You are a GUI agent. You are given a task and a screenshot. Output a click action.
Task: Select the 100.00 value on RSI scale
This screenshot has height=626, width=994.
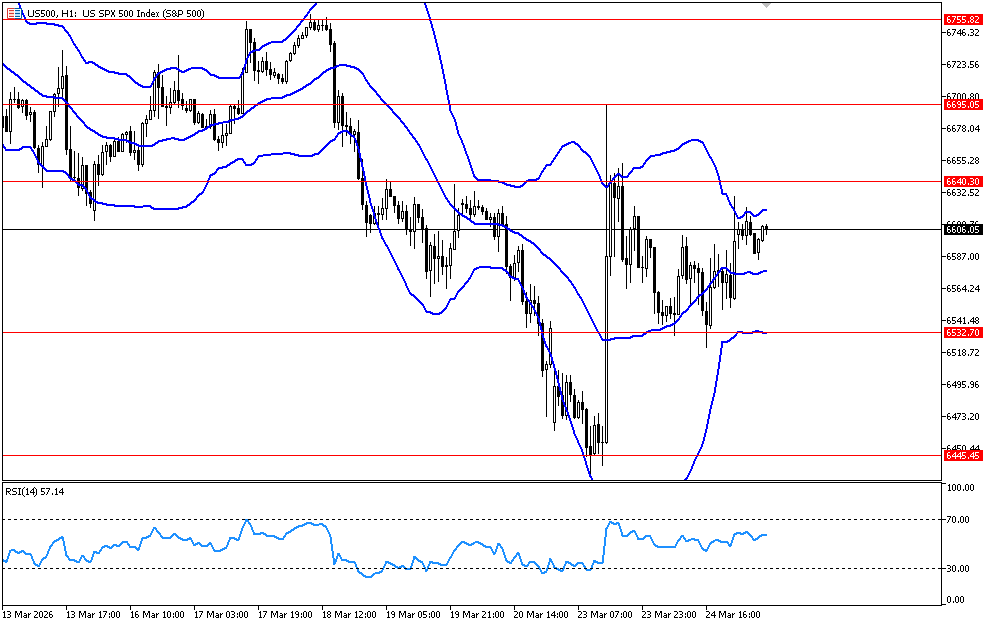961,488
